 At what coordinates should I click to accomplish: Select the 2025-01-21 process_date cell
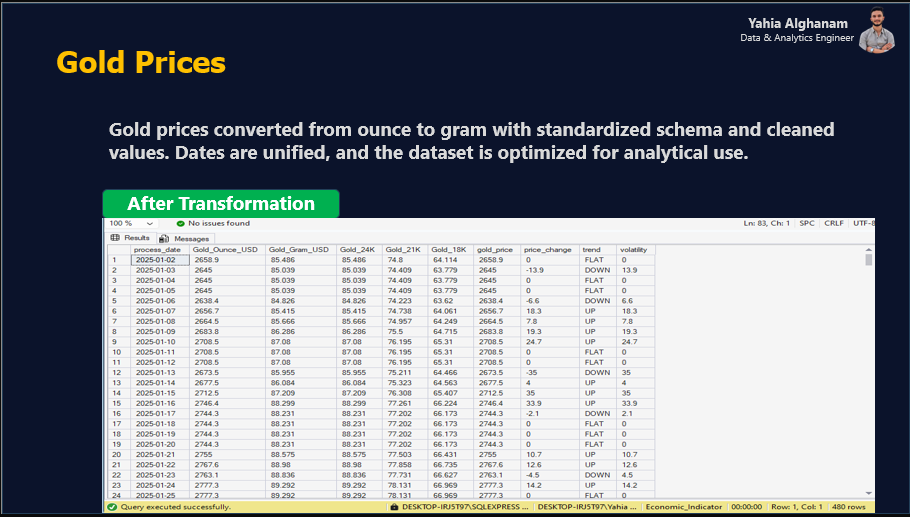pos(160,455)
